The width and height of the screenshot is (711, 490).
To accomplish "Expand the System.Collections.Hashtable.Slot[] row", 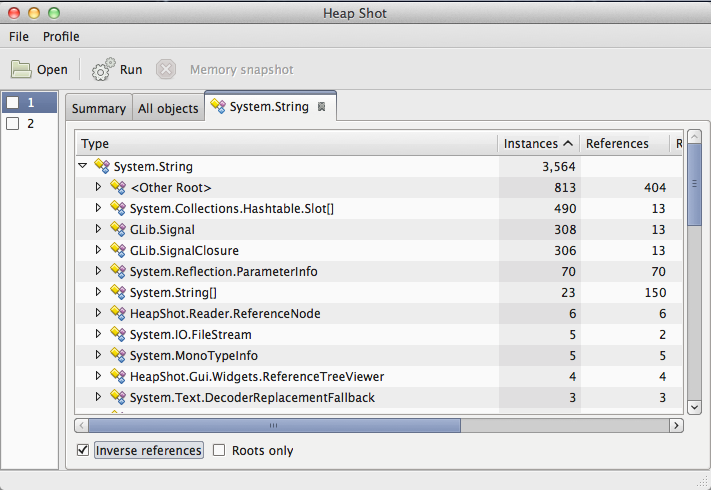I will pos(98,208).
